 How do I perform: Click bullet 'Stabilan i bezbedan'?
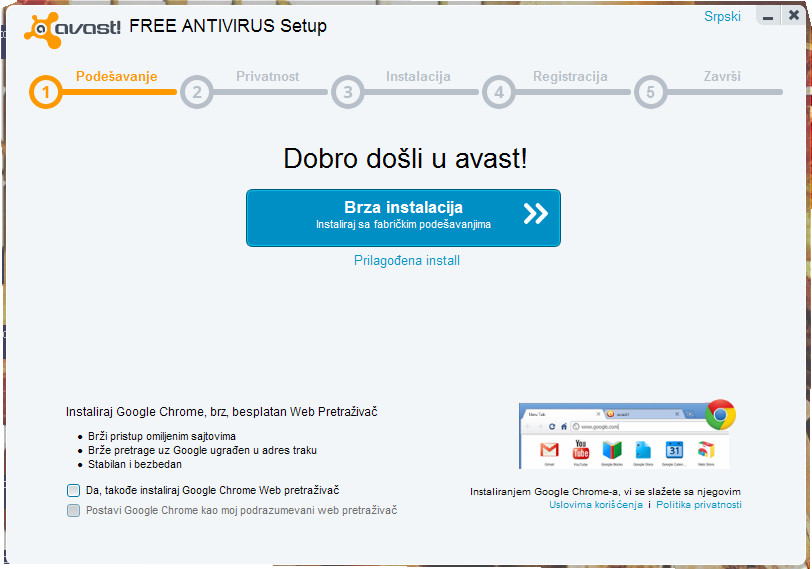tap(135, 464)
